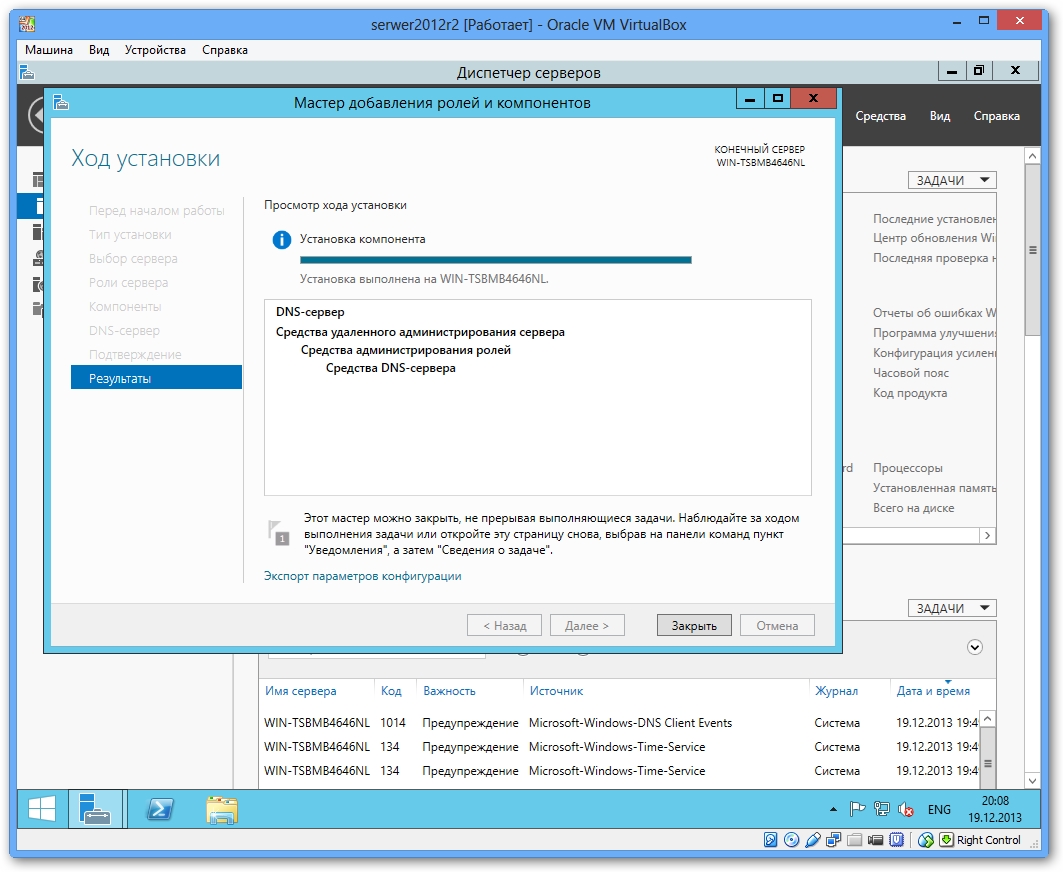
Task: Click the VirtualBox mouse integration indicator
Action: tap(925, 840)
